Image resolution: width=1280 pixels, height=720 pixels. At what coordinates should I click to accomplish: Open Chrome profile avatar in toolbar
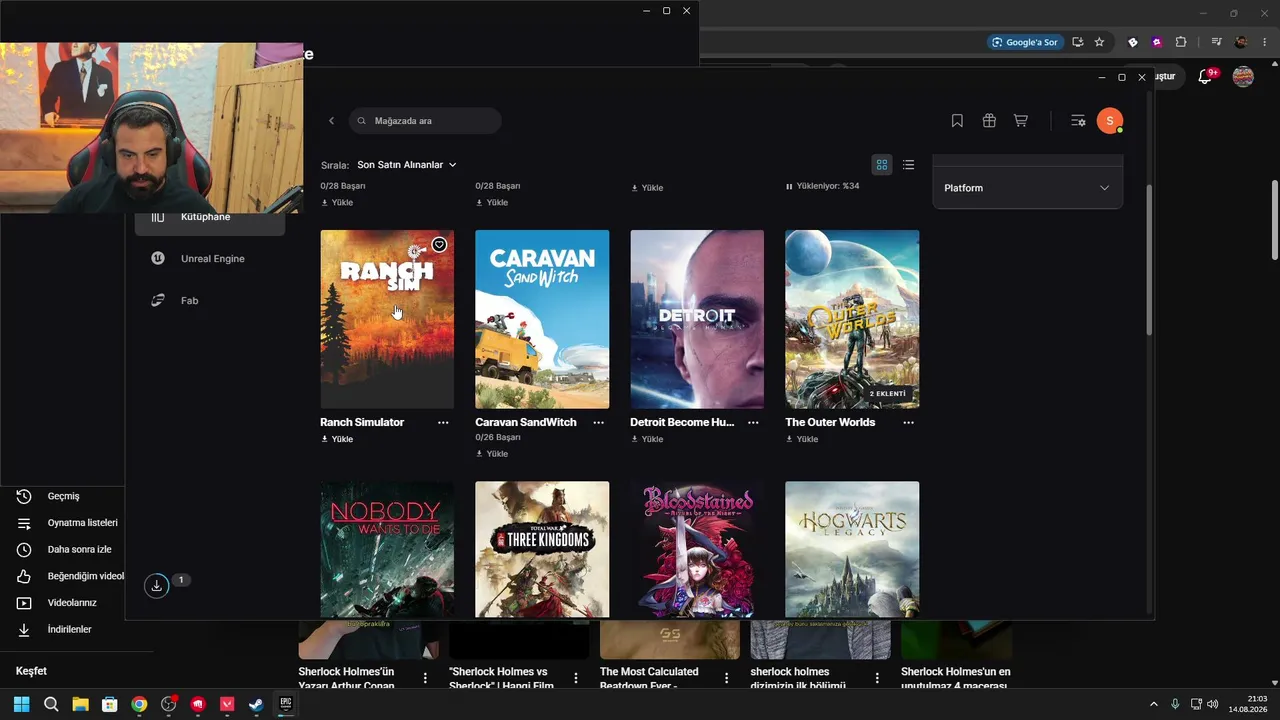coord(1241,42)
